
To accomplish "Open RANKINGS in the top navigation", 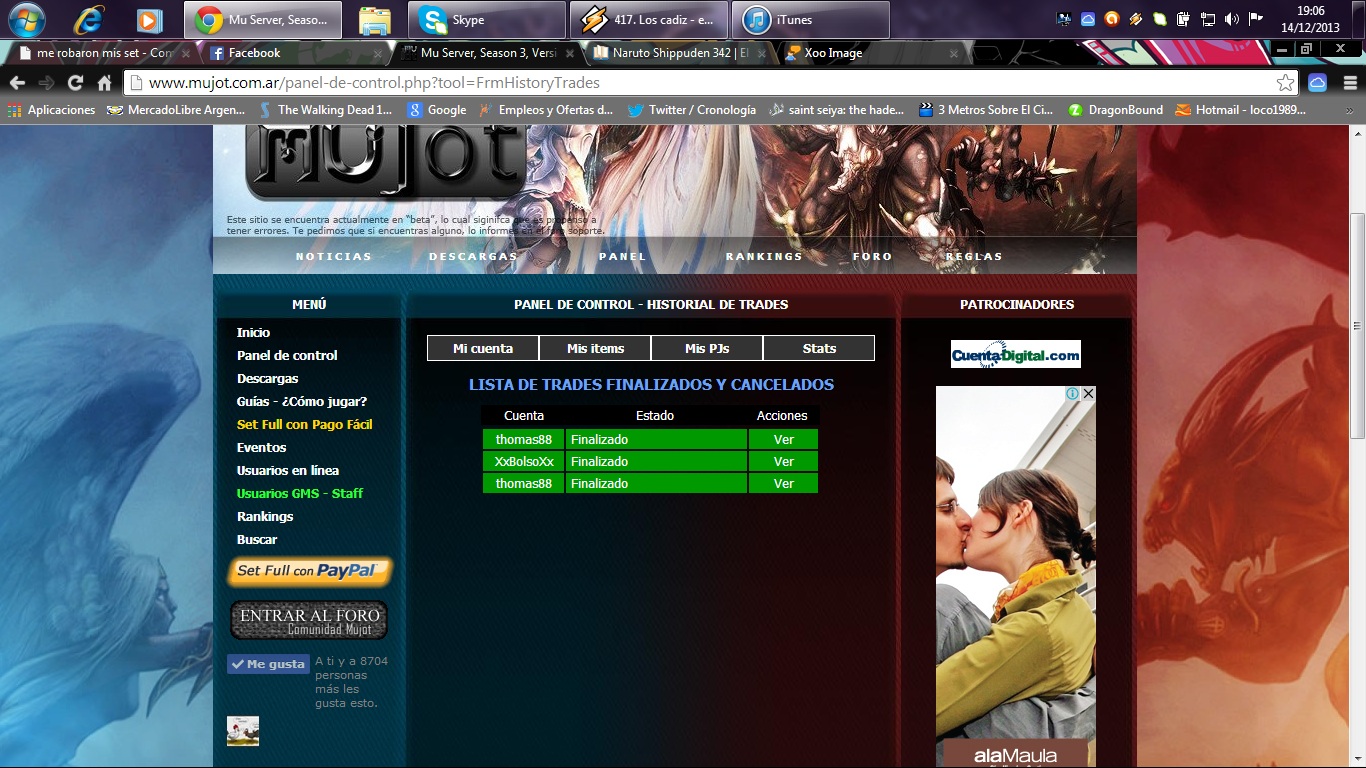I will click(764, 256).
